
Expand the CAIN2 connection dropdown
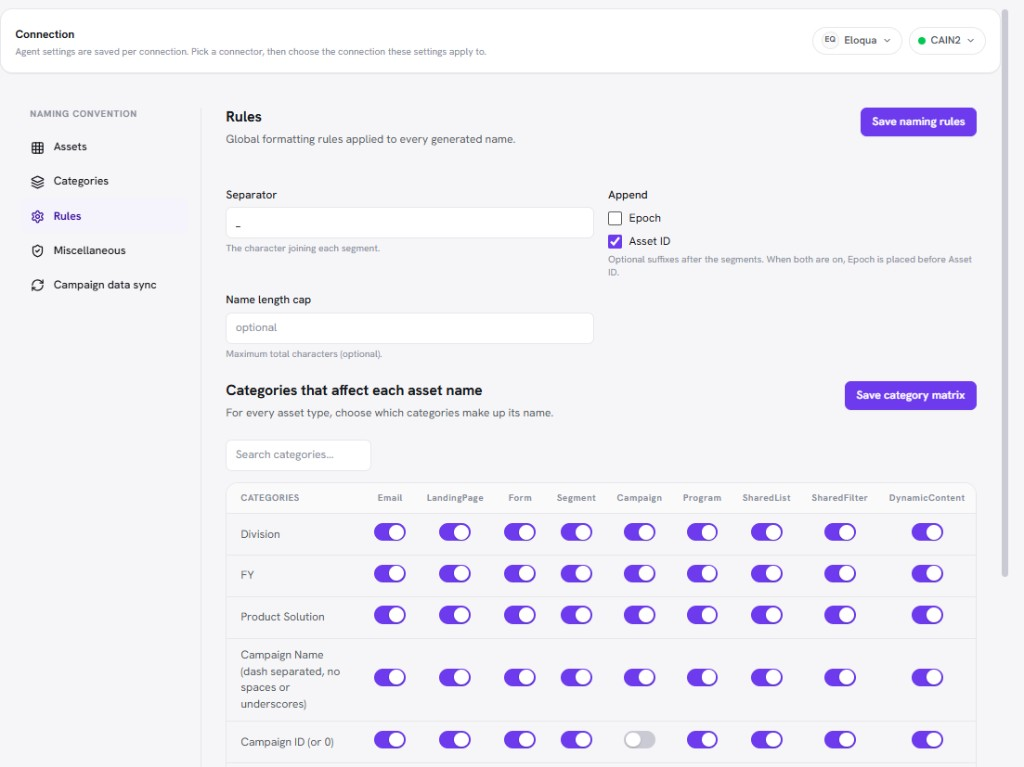tap(947, 41)
